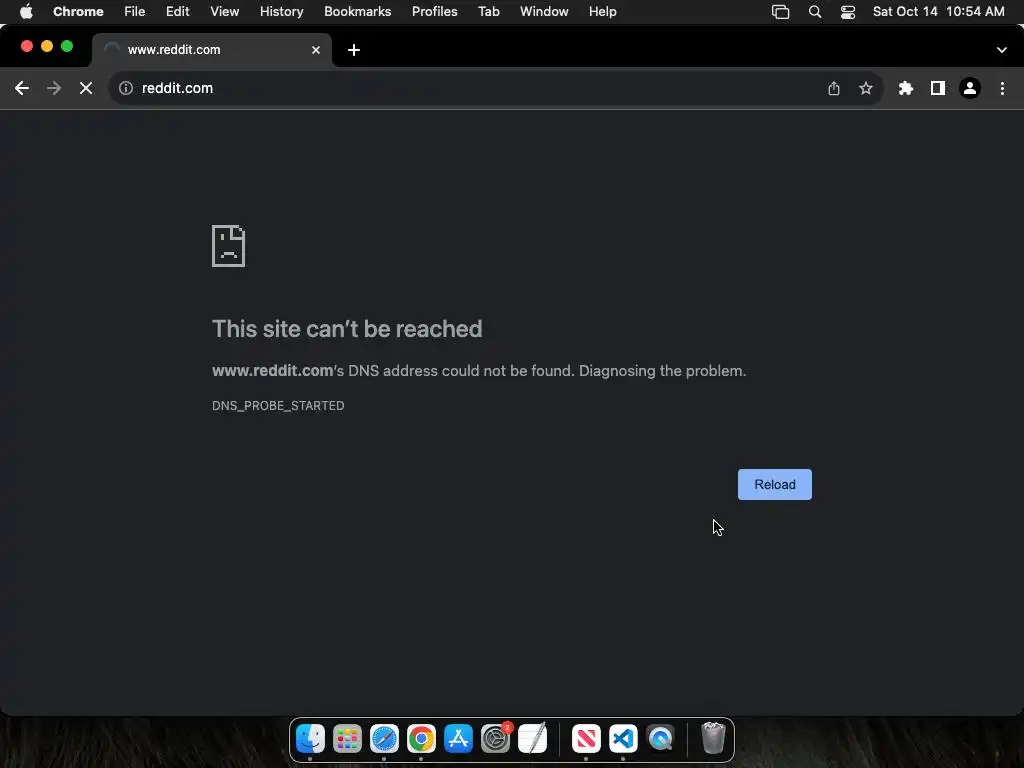
Task: Open TextEdit from the Dock
Action: coord(533,739)
